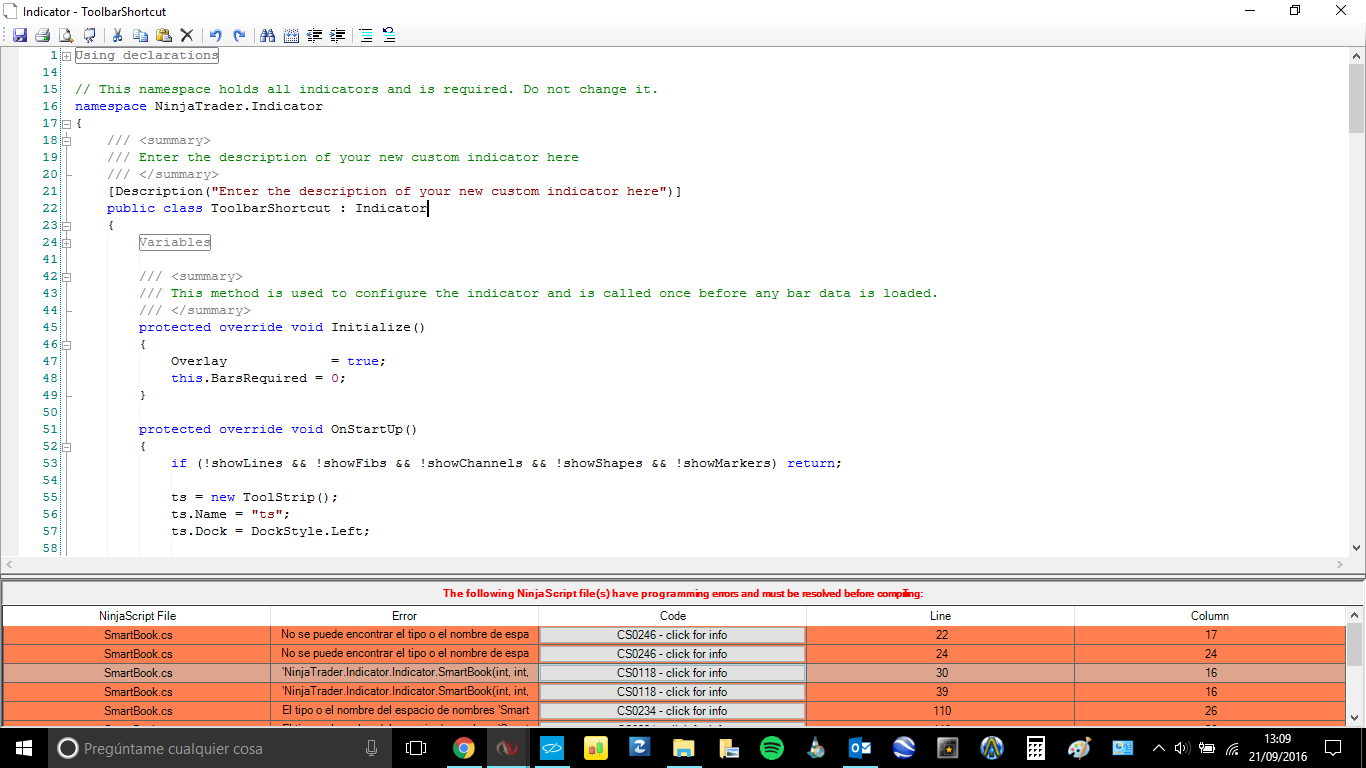
Task: Click the error list scrollbar up arrow
Action: click(1355, 615)
